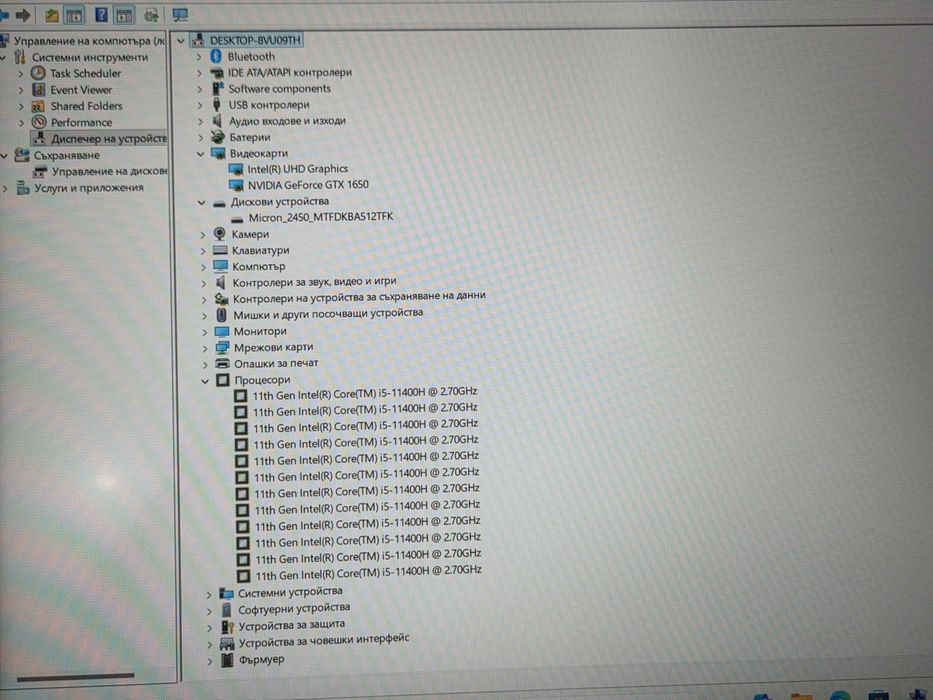Select Софтуерни устройства category
The height and width of the screenshot is (700, 933).
point(294,608)
